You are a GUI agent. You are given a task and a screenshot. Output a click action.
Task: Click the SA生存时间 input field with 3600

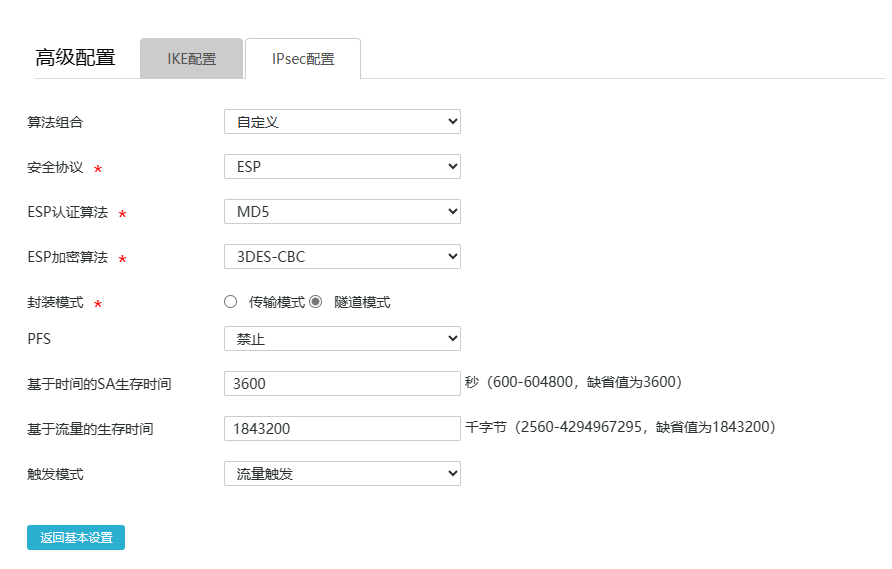[342, 384]
